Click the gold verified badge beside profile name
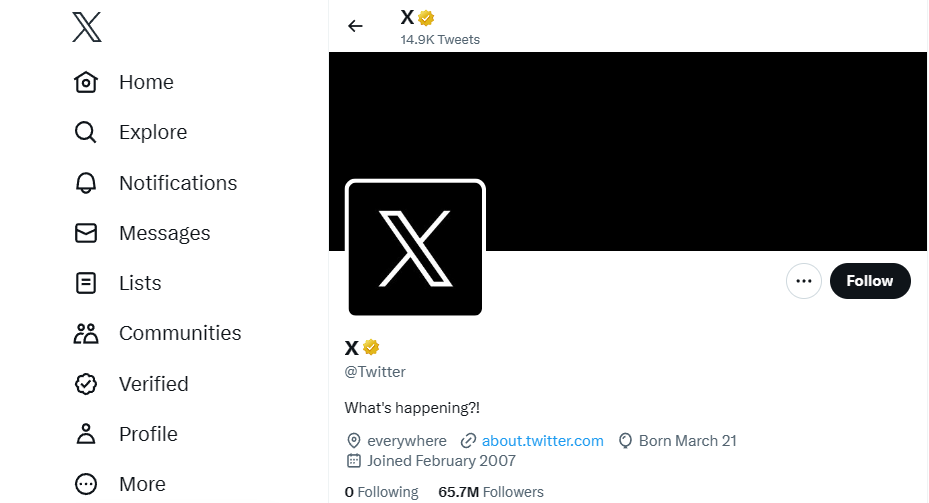Screen dimensions: 929x503 pyautogui.click(x=371, y=347)
